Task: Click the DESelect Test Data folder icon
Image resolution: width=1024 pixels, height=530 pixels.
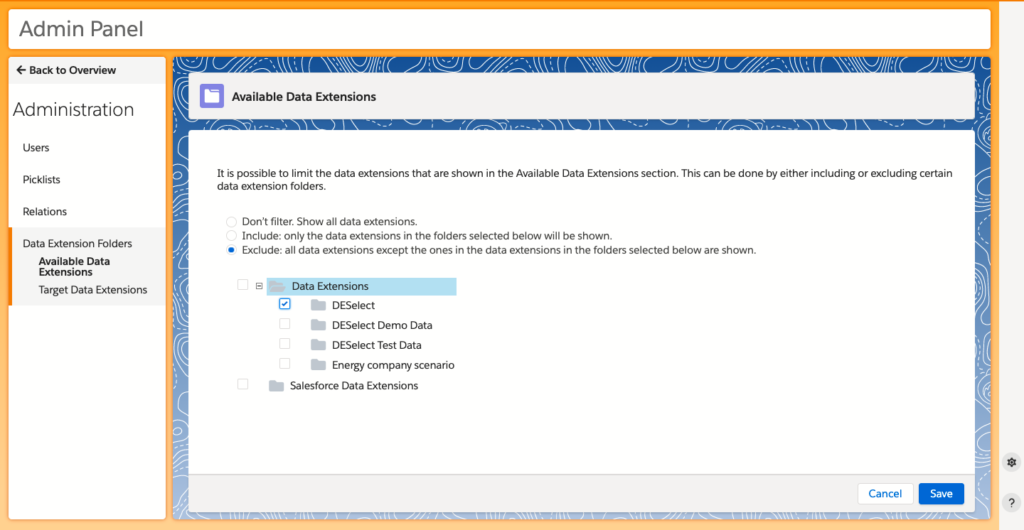Action: click(318, 345)
